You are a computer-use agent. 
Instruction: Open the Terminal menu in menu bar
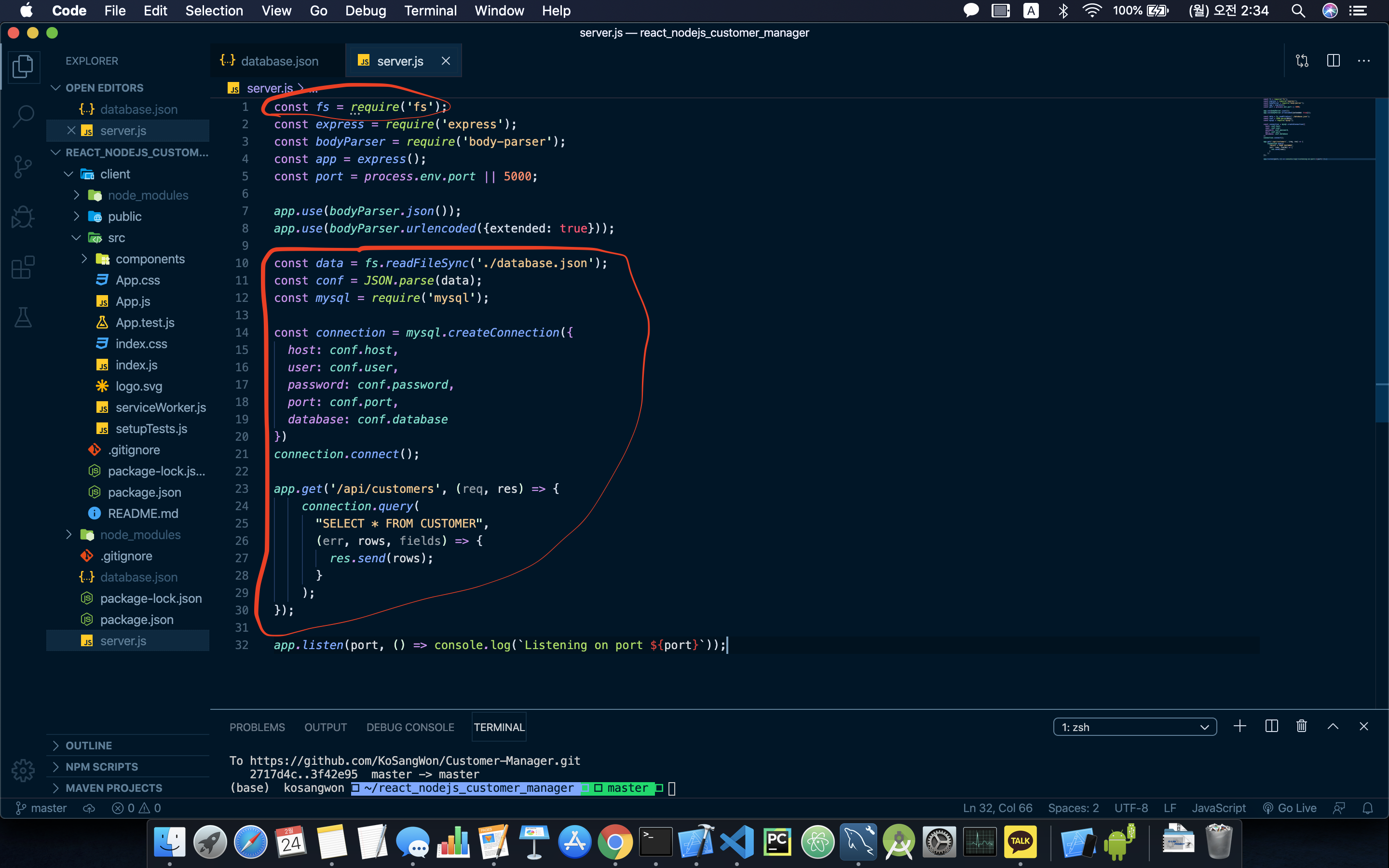coord(430,10)
